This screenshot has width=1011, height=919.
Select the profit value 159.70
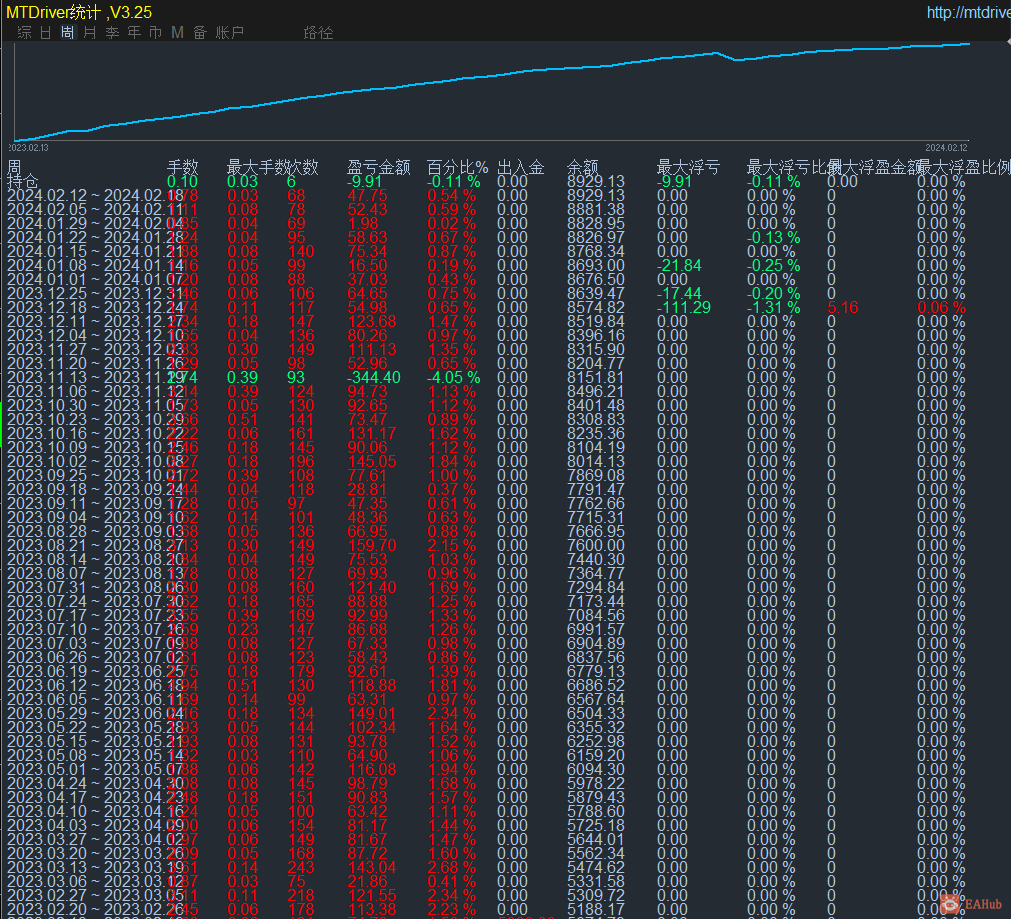[372, 546]
